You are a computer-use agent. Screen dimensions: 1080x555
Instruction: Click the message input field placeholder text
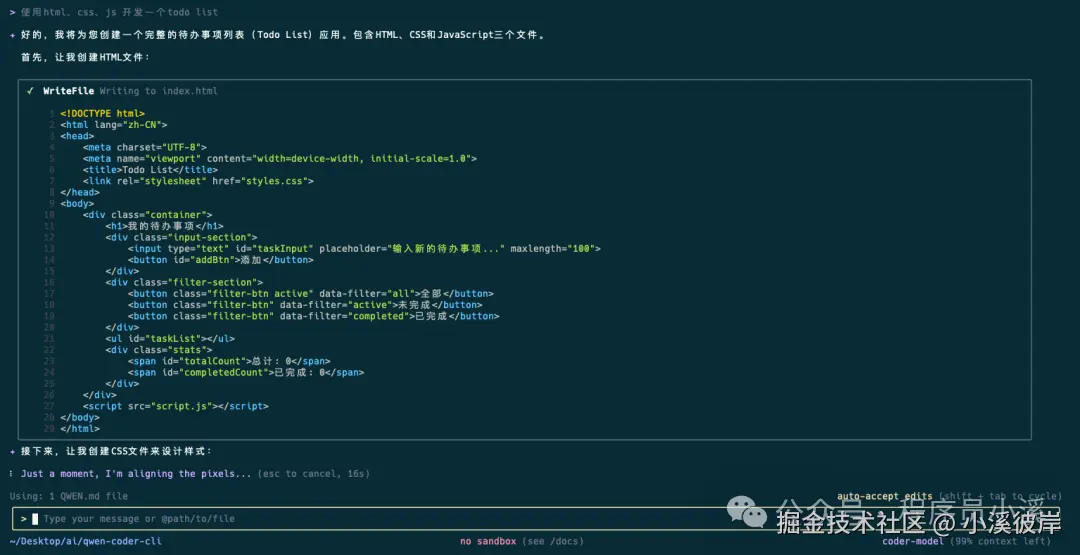tap(138, 519)
